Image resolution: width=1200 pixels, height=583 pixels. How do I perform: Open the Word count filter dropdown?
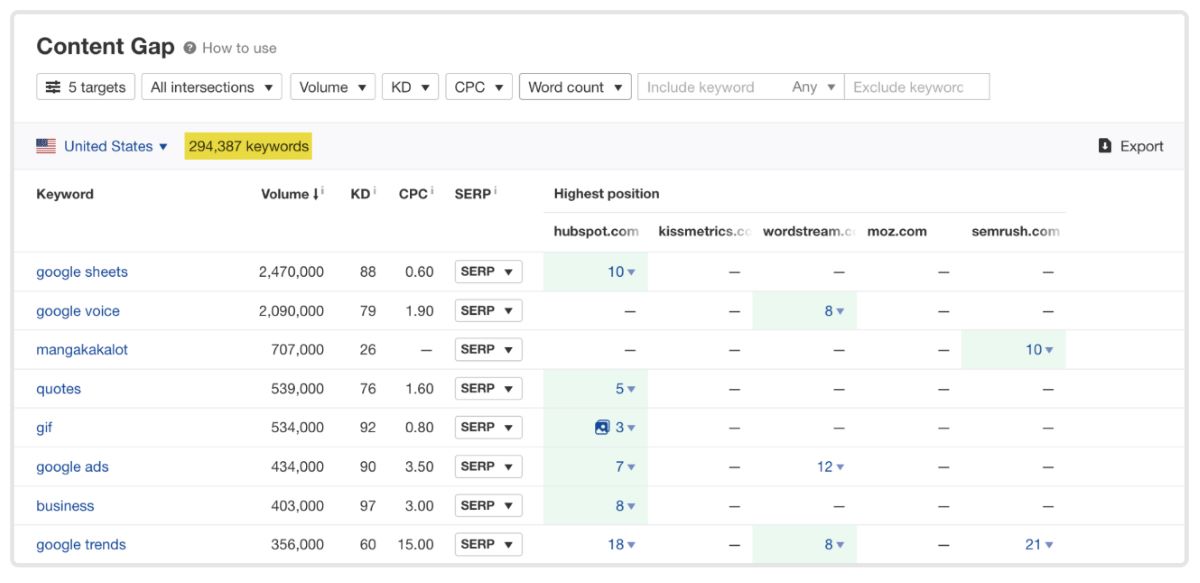point(575,87)
